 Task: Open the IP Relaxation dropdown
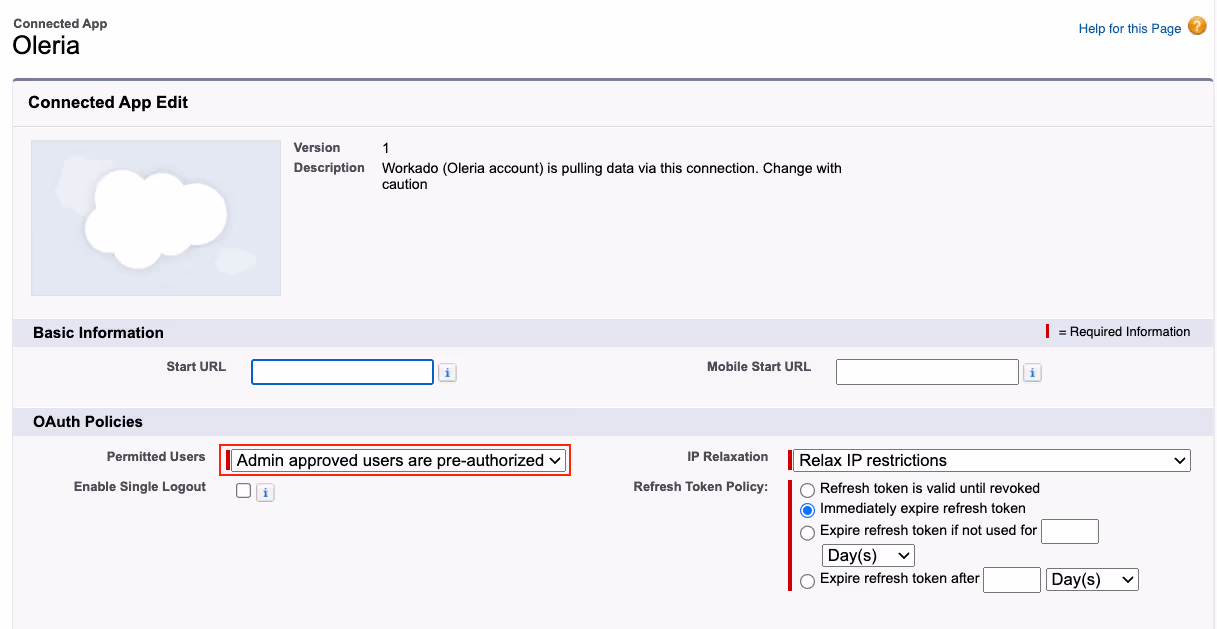click(992, 460)
